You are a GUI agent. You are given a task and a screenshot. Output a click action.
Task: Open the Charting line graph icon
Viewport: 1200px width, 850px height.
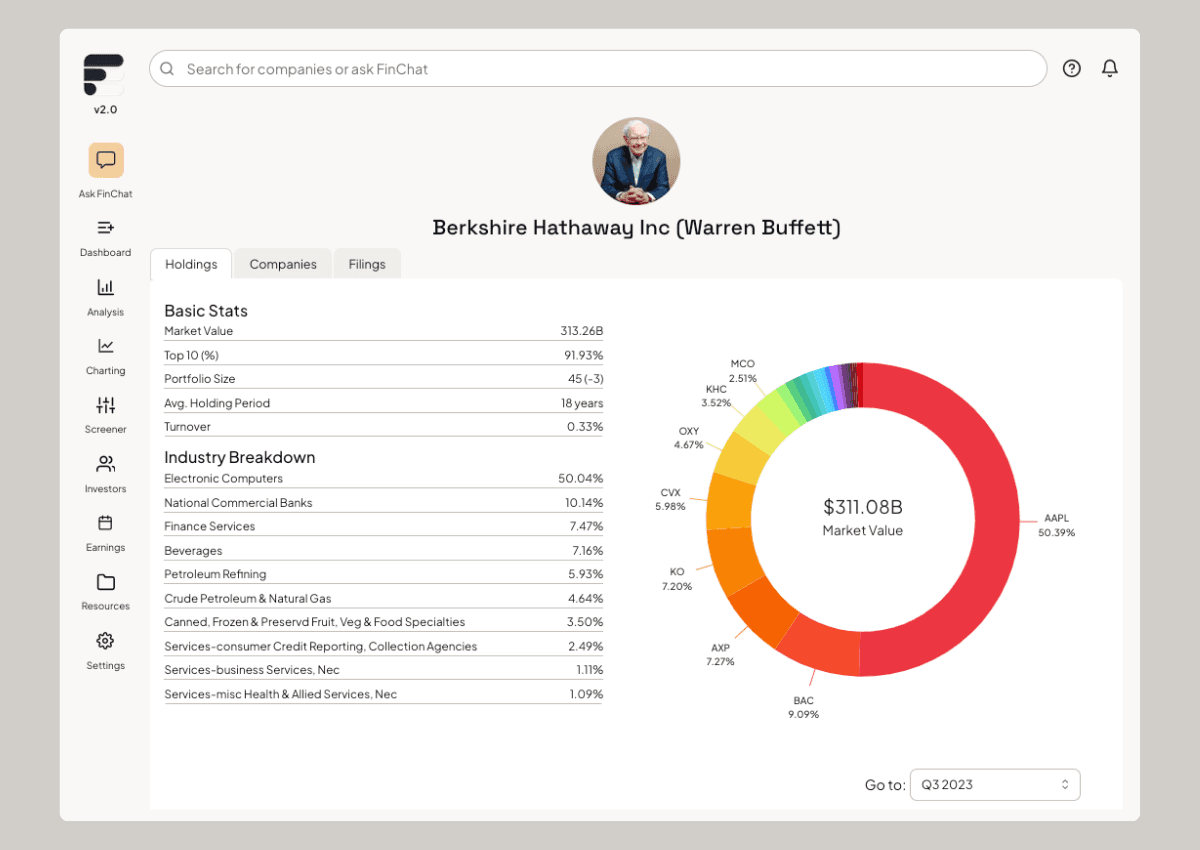click(x=106, y=346)
